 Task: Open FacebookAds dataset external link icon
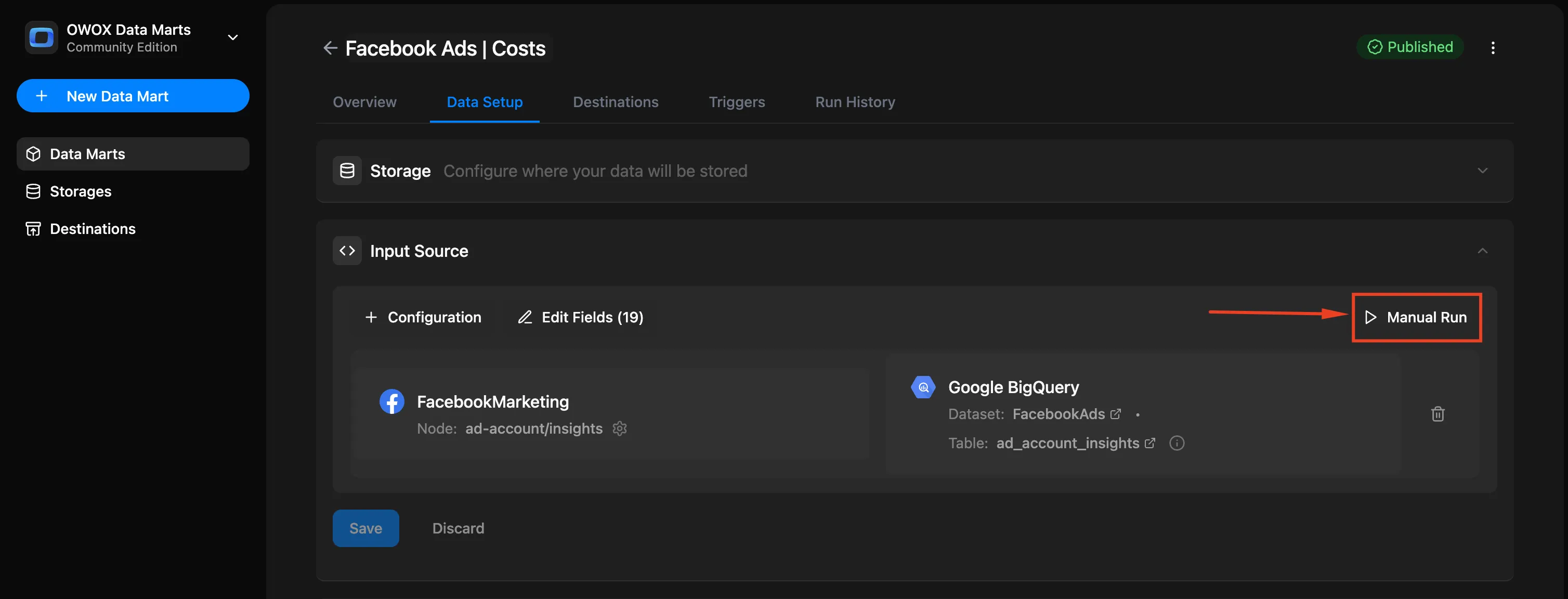tap(1115, 414)
